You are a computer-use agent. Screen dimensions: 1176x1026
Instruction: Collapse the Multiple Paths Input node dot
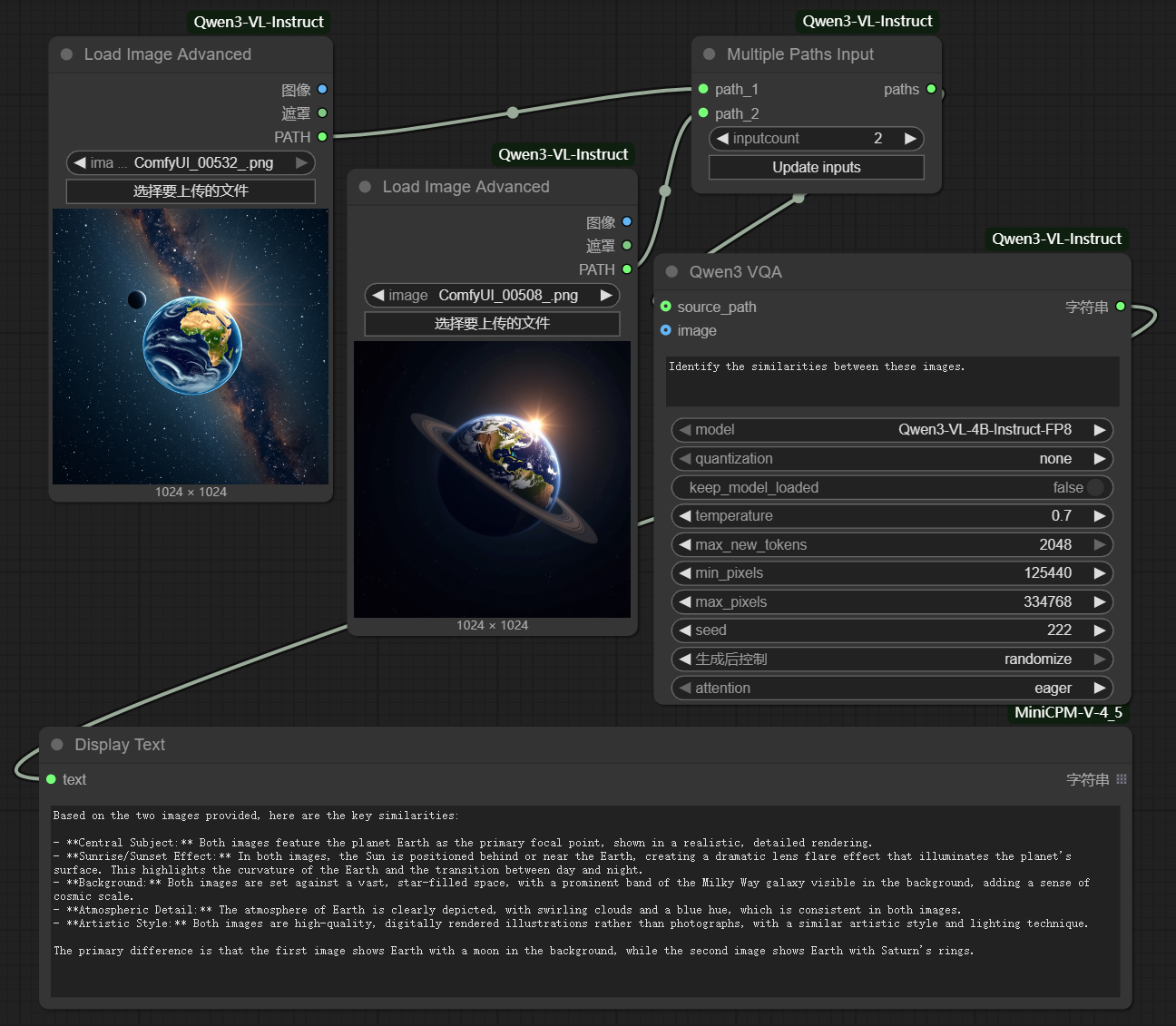click(x=709, y=54)
